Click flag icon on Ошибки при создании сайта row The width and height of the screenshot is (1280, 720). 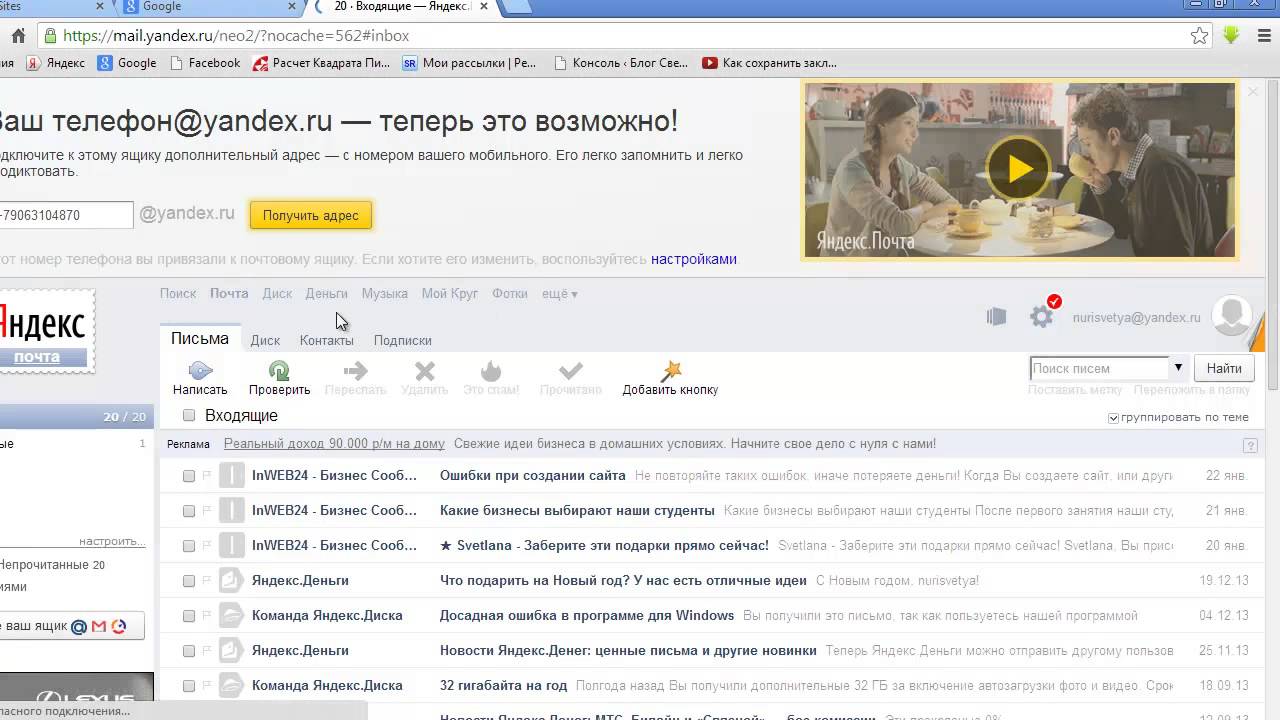[207, 476]
